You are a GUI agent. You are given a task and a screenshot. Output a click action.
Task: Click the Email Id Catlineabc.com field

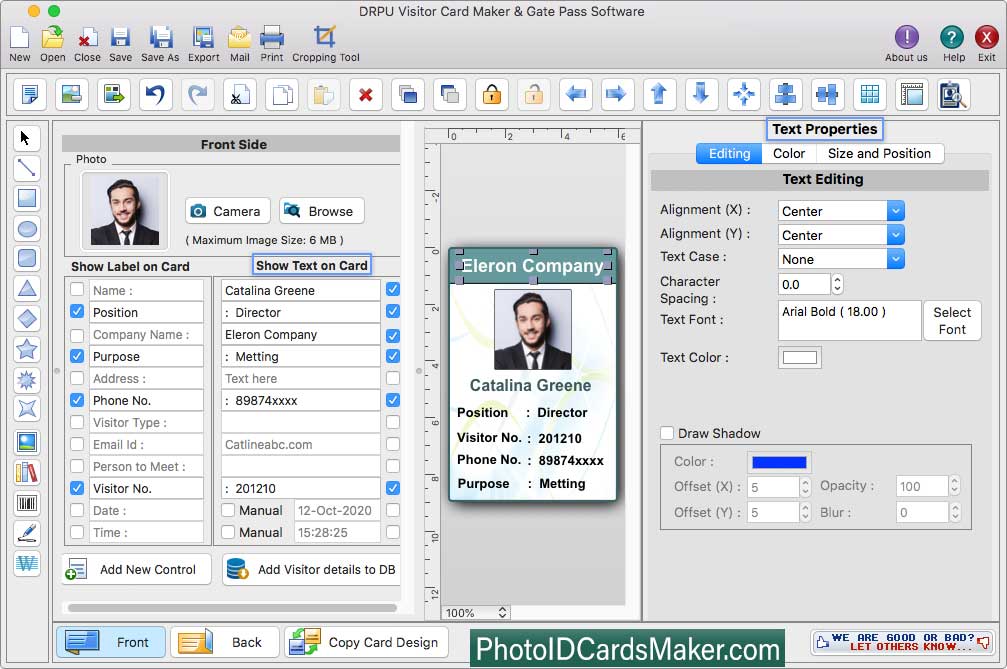tap(301, 444)
